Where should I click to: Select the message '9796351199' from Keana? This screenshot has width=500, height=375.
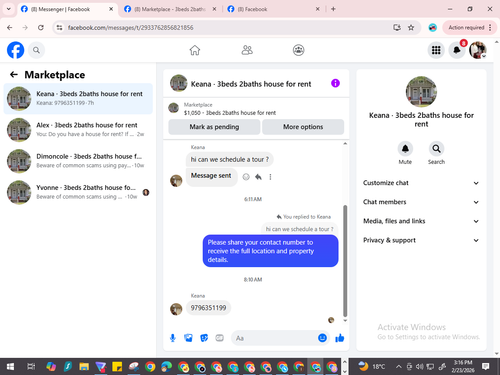click(x=208, y=308)
